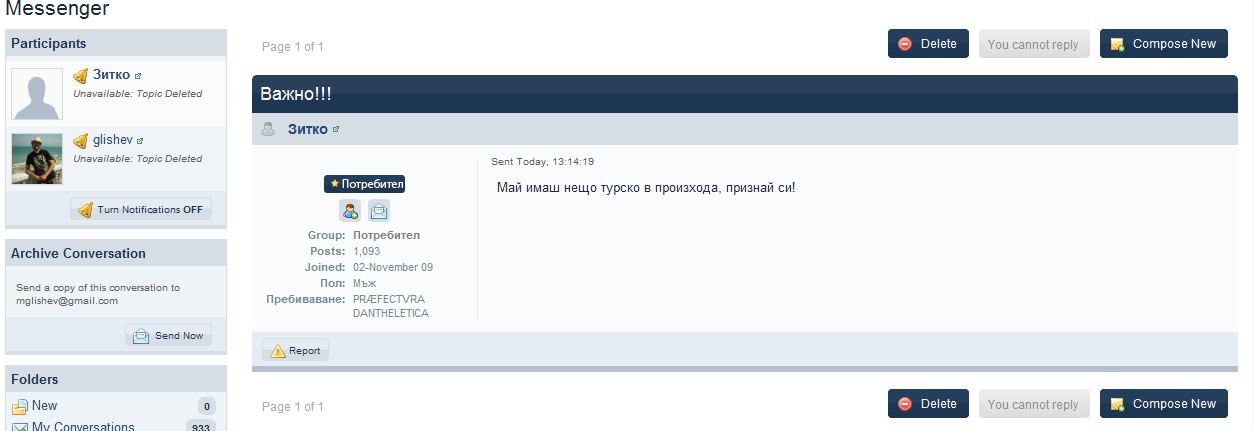Screen dimensions: 1254x431
Task: Click the bell icon next to glishev participant
Action: [x=81, y=141]
